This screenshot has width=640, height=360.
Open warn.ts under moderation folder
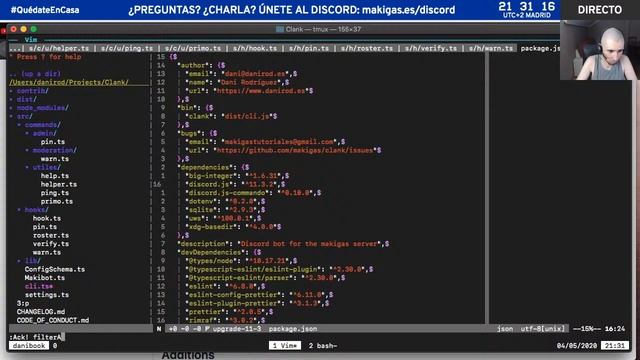[x=55, y=159]
